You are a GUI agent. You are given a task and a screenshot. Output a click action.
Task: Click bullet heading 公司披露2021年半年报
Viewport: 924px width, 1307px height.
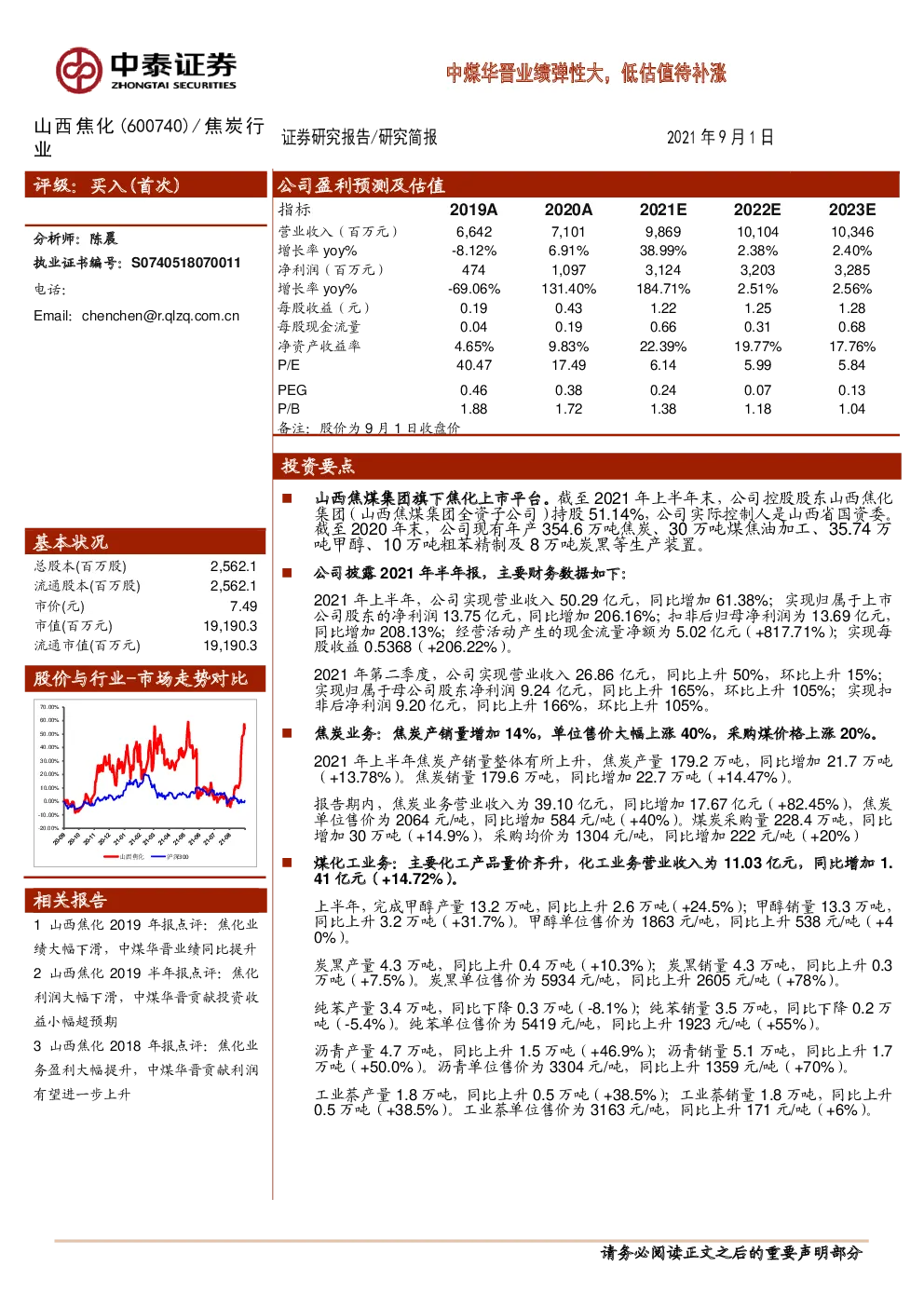(x=470, y=574)
